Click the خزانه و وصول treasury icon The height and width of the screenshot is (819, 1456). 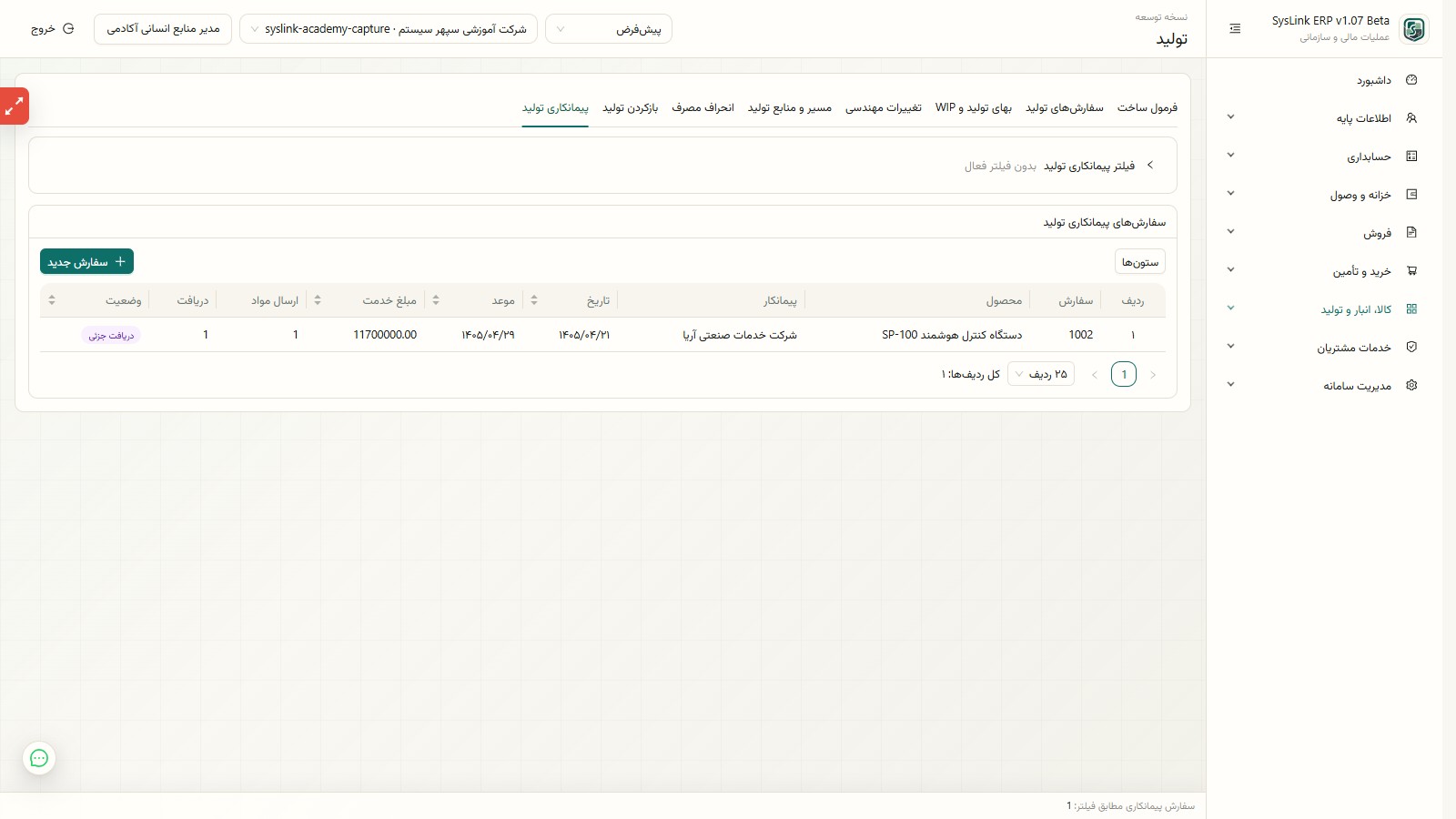point(1411,195)
